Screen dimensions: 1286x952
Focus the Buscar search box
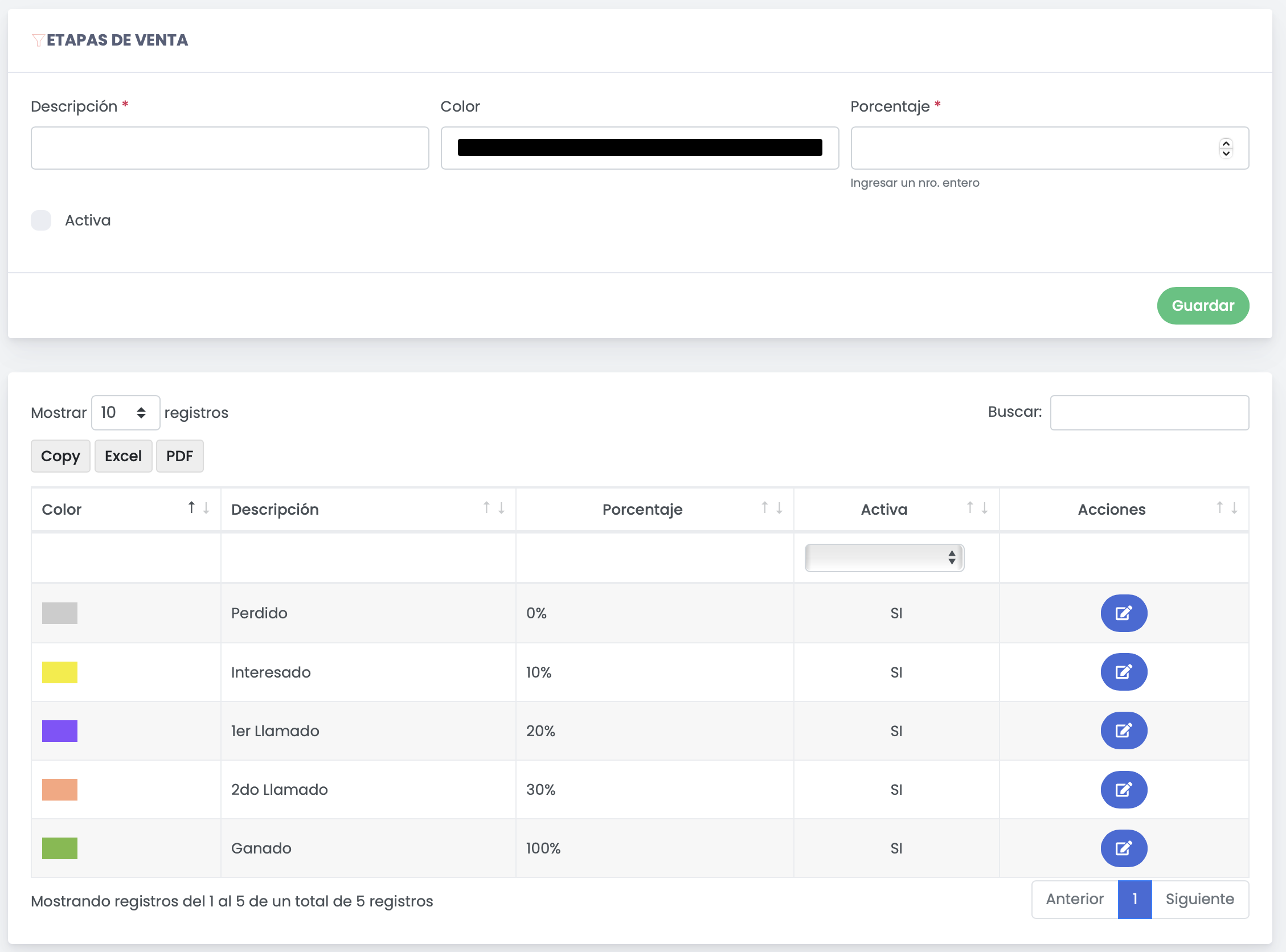[x=1149, y=413]
